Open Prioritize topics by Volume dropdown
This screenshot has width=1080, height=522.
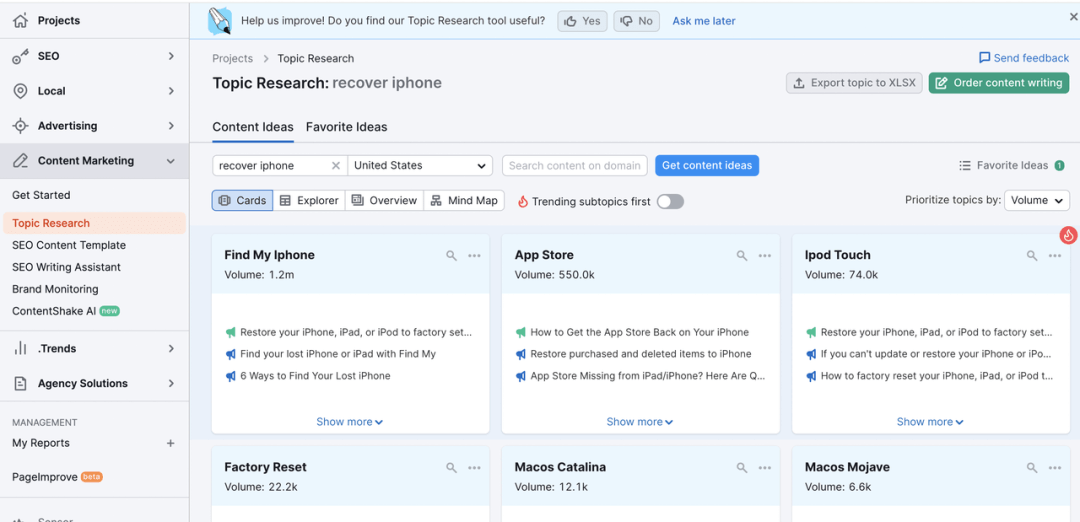(1036, 200)
